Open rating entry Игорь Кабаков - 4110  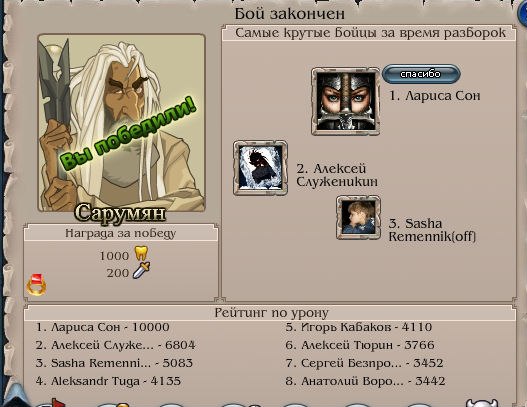359,327
